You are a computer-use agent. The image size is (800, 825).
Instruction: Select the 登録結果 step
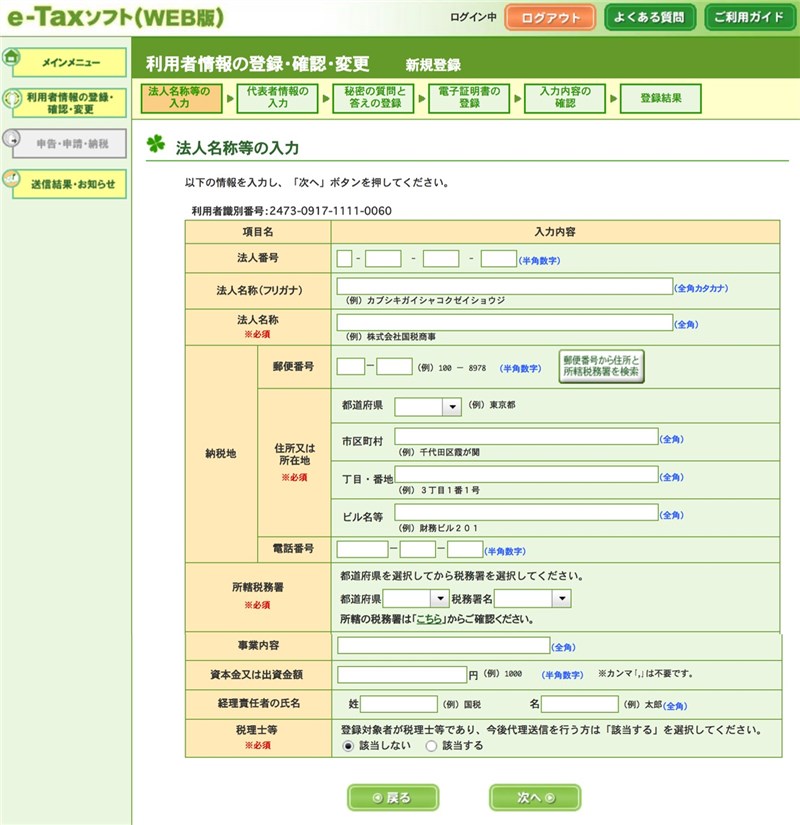coord(661,98)
